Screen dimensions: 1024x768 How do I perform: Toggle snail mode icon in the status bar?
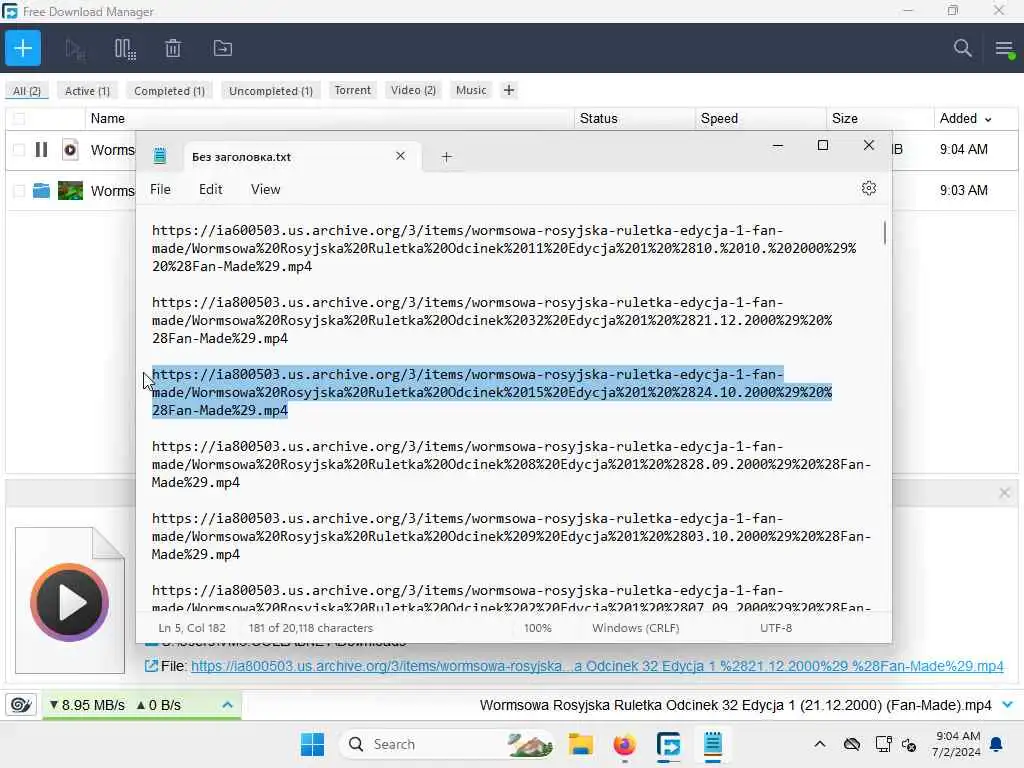(20, 705)
